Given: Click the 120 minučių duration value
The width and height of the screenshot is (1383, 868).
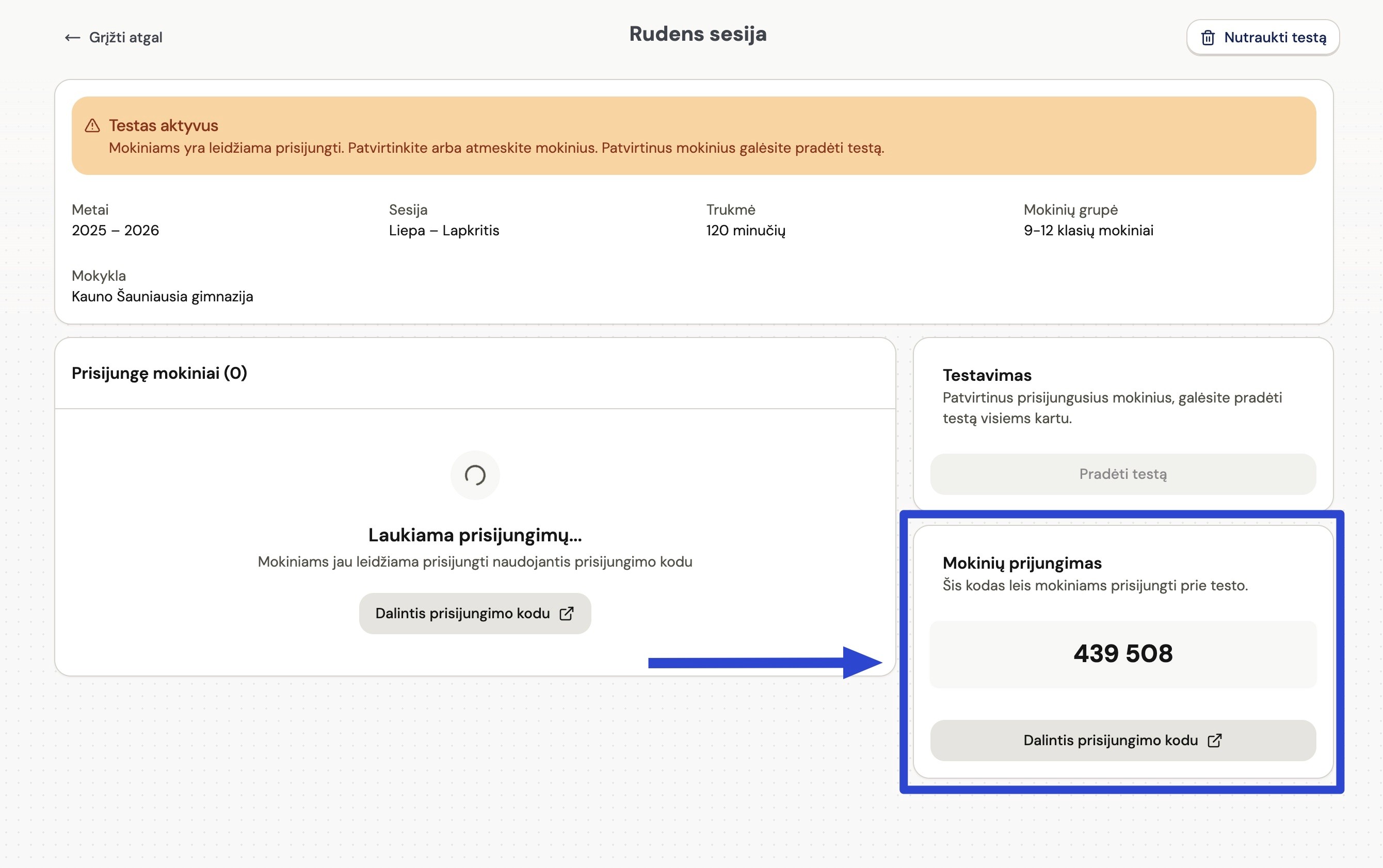Looking at the screenshot, I should [745, 231].
